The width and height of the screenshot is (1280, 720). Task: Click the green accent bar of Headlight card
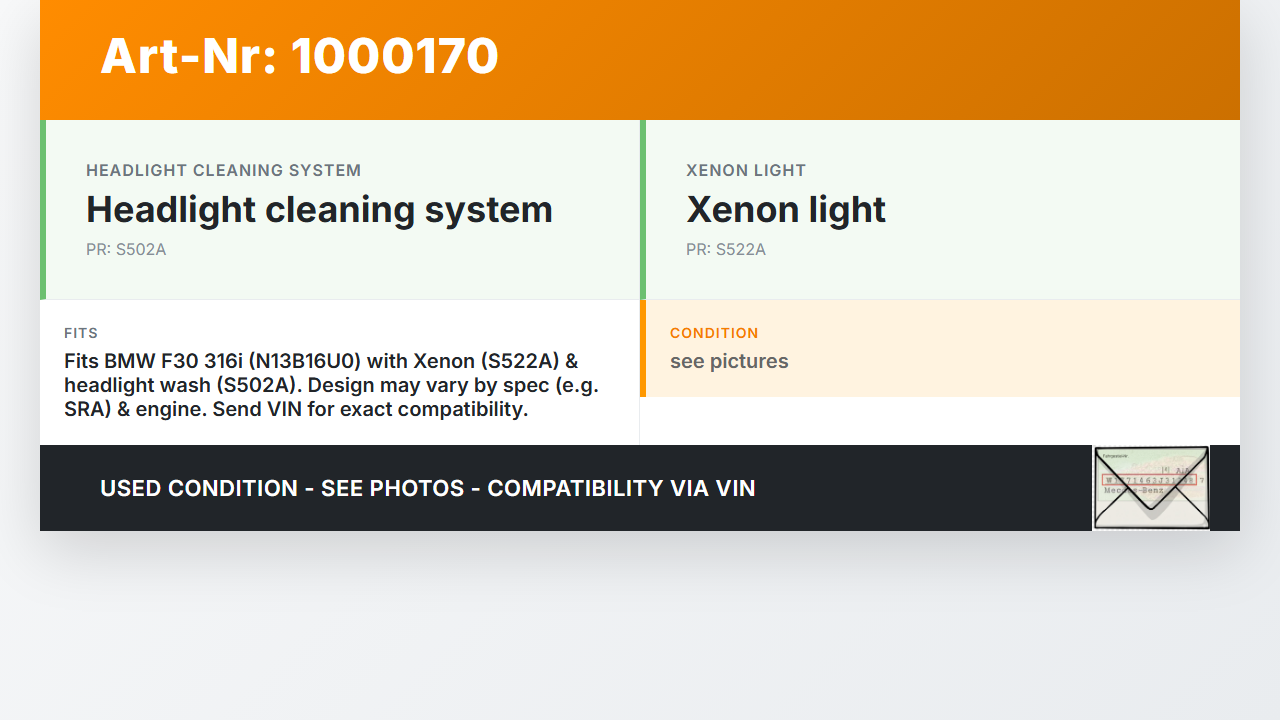click(43, 210)
